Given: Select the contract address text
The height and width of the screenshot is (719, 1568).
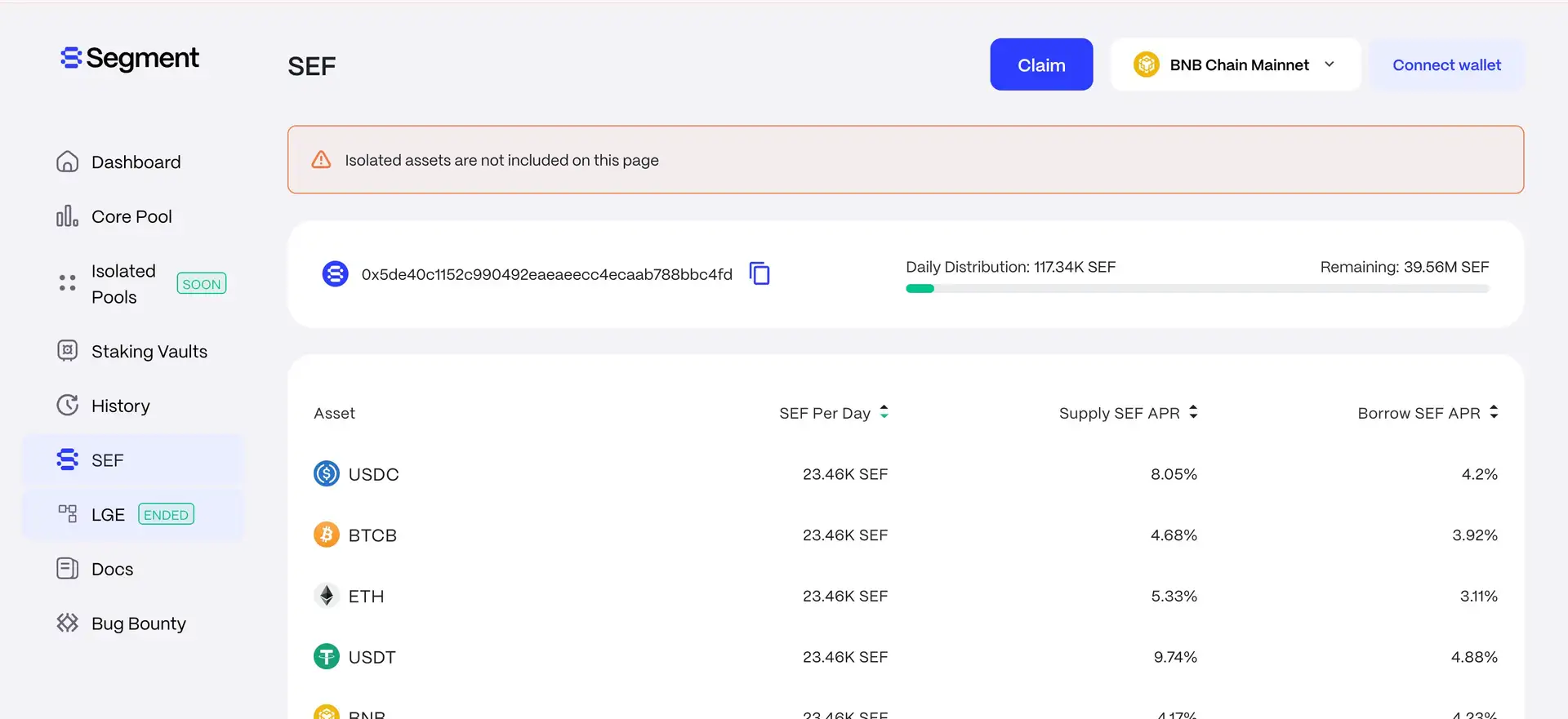Looking at the screenshot, I should click(x=546, y=274).
